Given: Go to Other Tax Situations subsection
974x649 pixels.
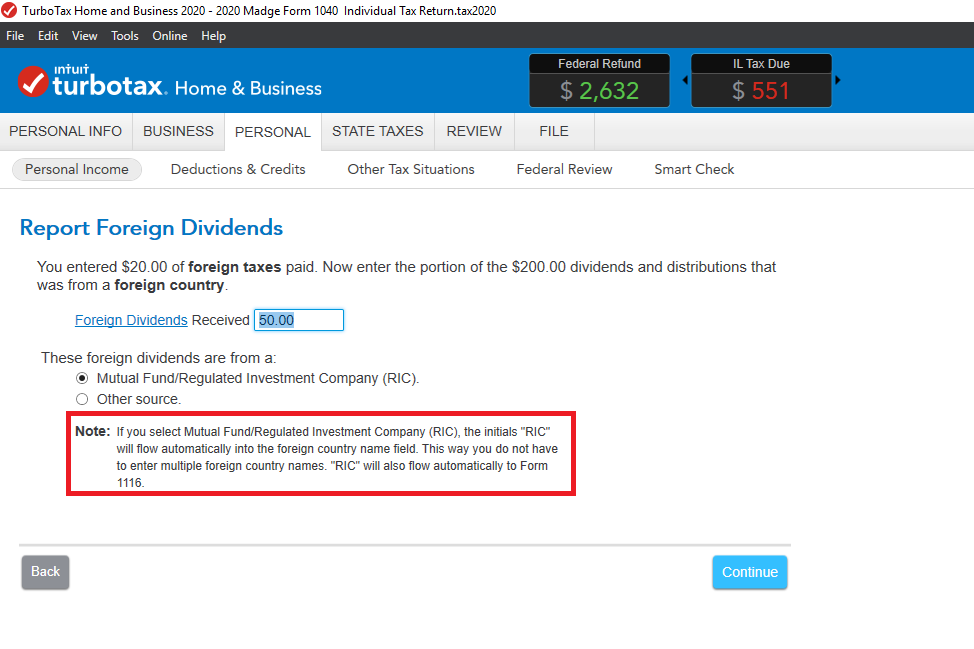Looking at the screenshot, I should pos(411,170).
